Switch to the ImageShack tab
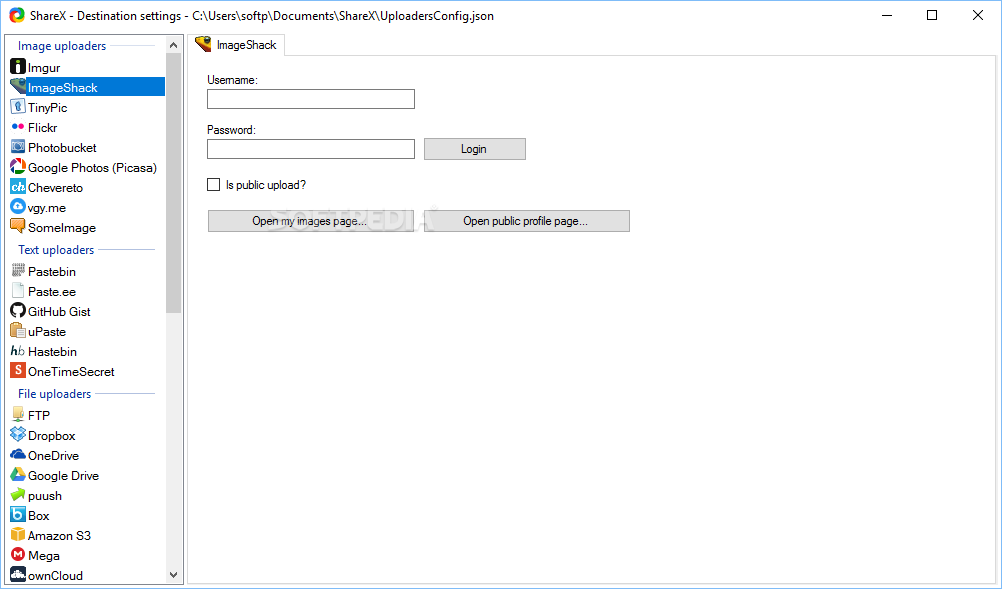 tap(236, 45)
